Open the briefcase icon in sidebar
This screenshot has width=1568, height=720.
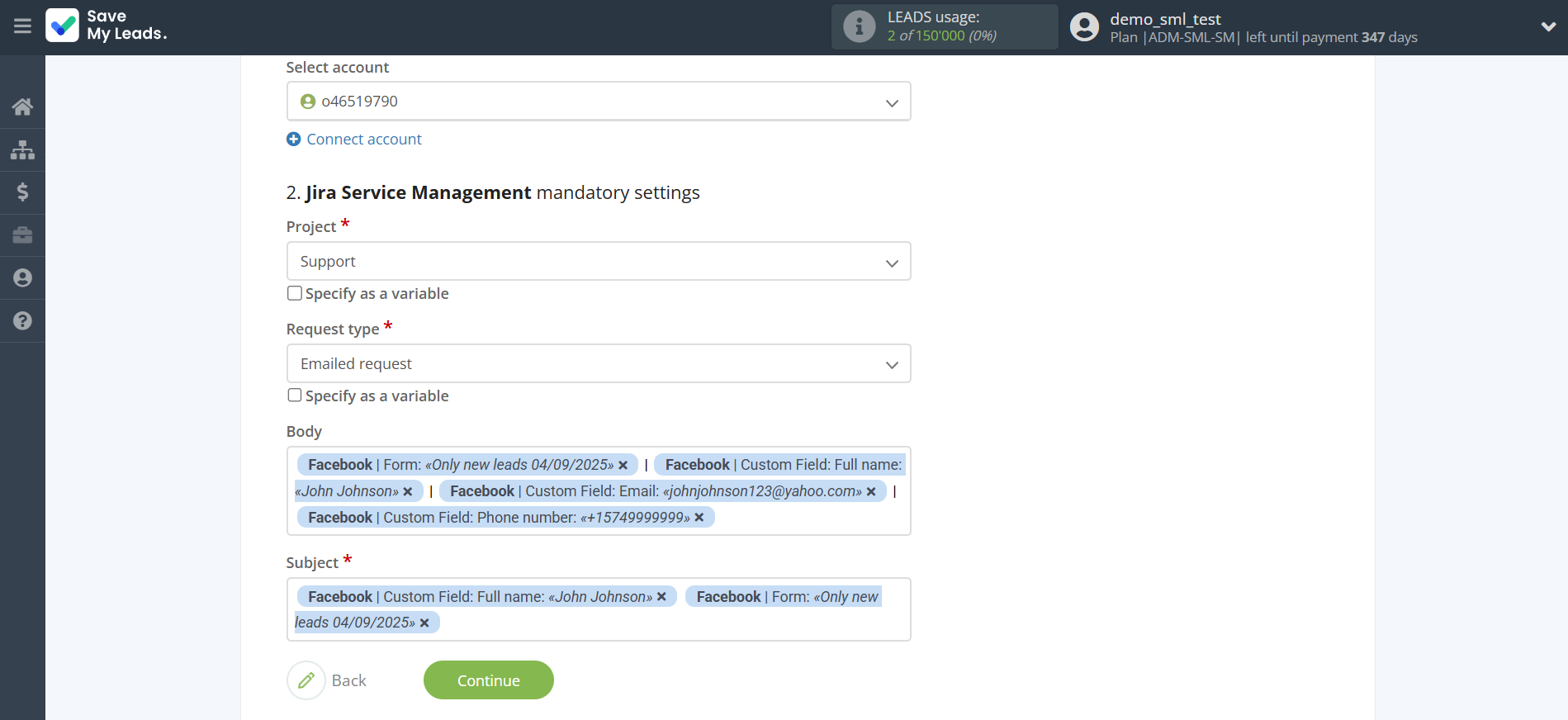coord(22,235)
